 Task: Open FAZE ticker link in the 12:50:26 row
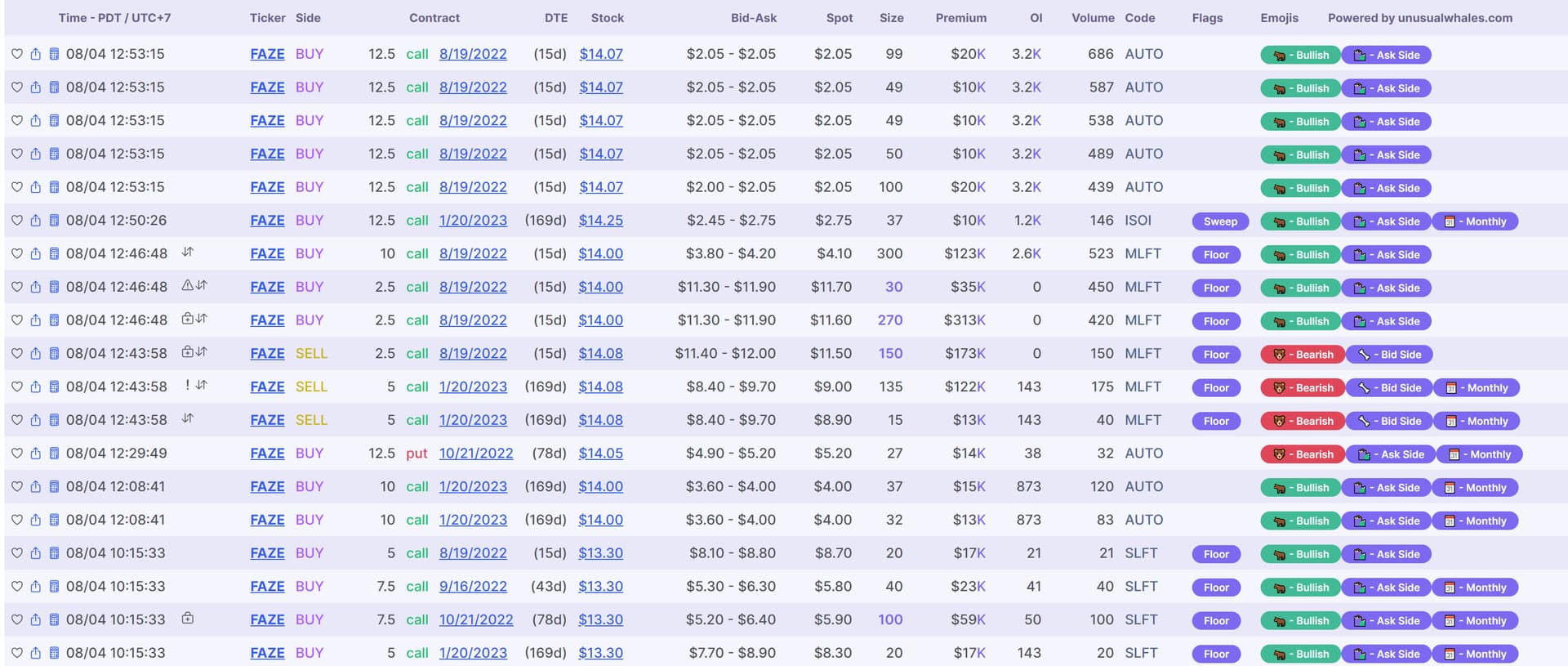click(x=268, y=221)
